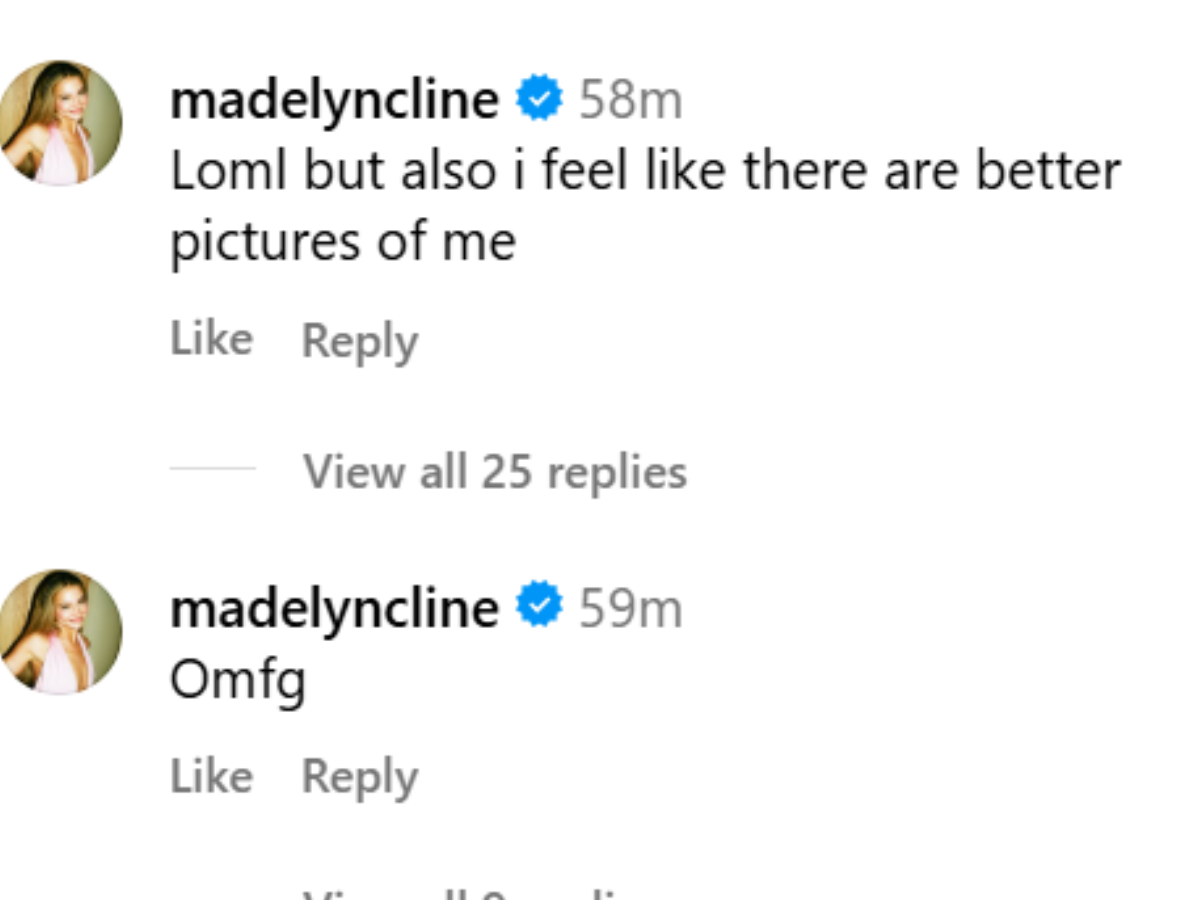The width and height of the screenshot is (1200, 900).
Task: Expand View all 25 replies
Action: pos(495,471)
